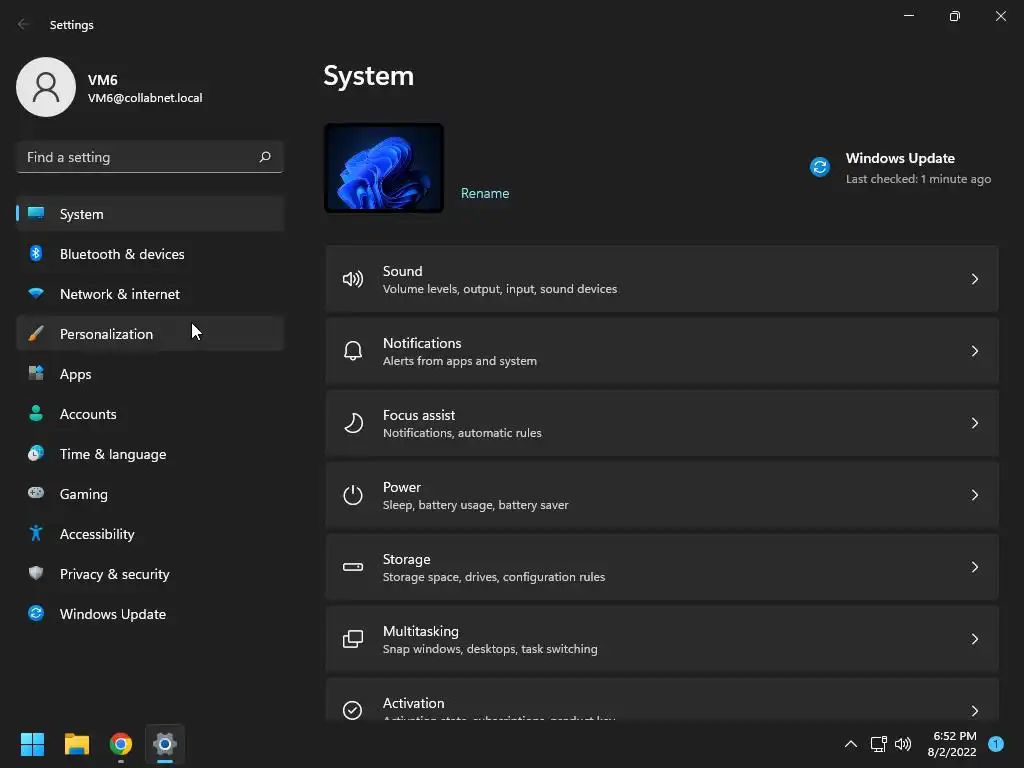Show hidden system tray icons
Screen dimensions: 1024x768
point(850,744)
